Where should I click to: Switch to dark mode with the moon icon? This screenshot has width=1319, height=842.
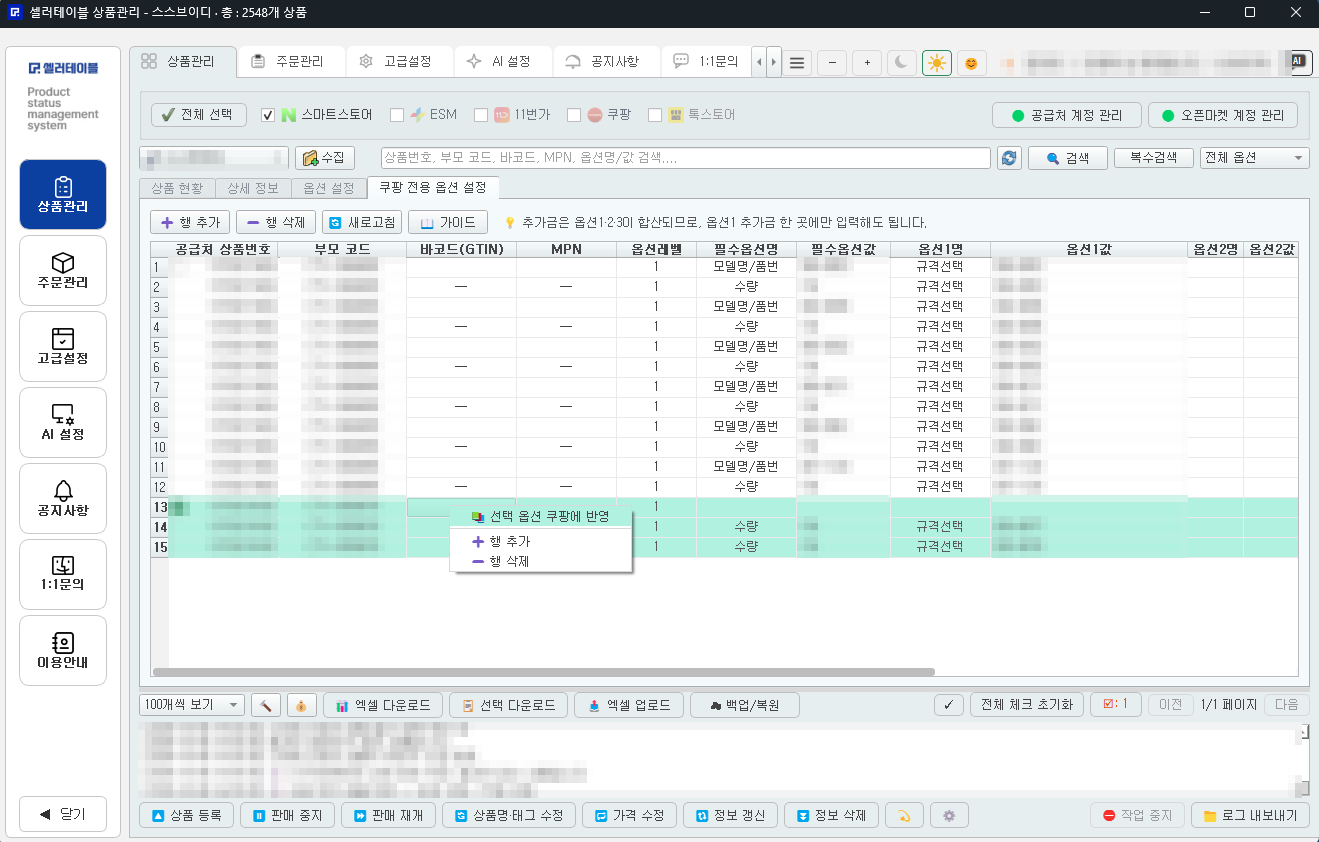902,63
